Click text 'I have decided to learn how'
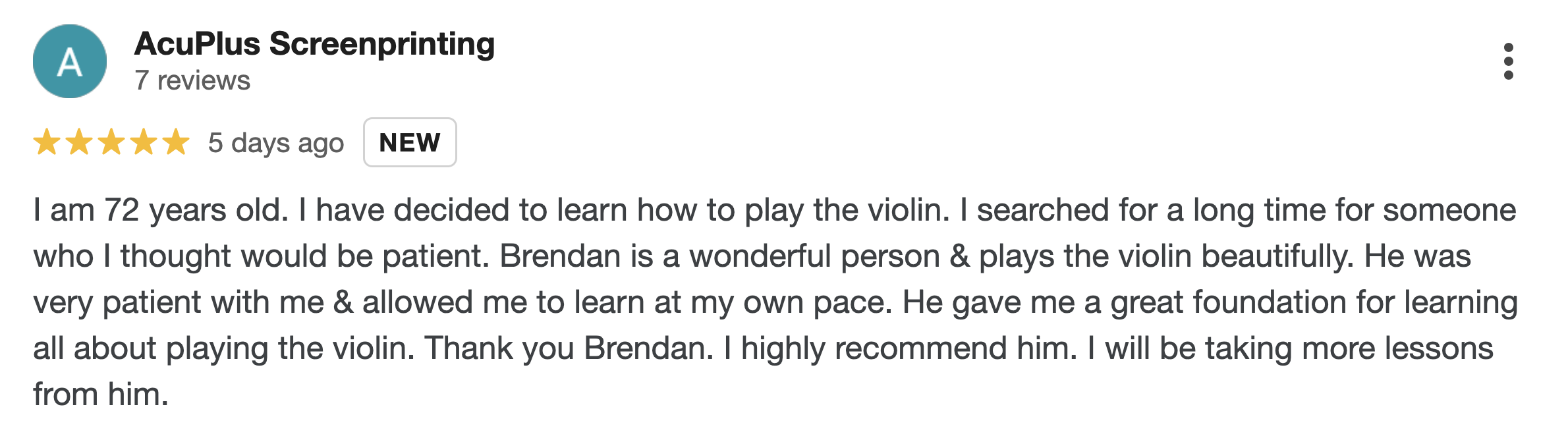This screenshot has width=1568, height=440. (497, 211)
